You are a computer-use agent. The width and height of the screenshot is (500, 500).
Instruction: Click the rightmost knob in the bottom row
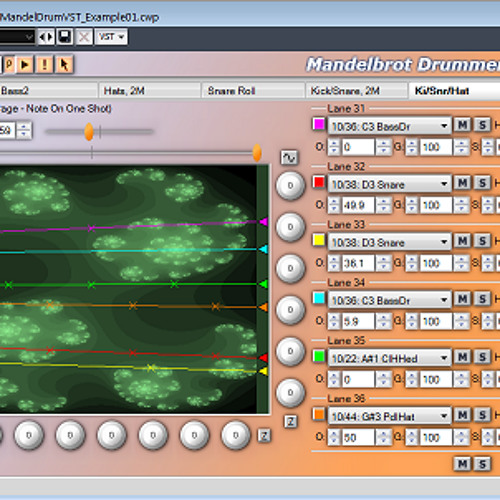(236, 435)
